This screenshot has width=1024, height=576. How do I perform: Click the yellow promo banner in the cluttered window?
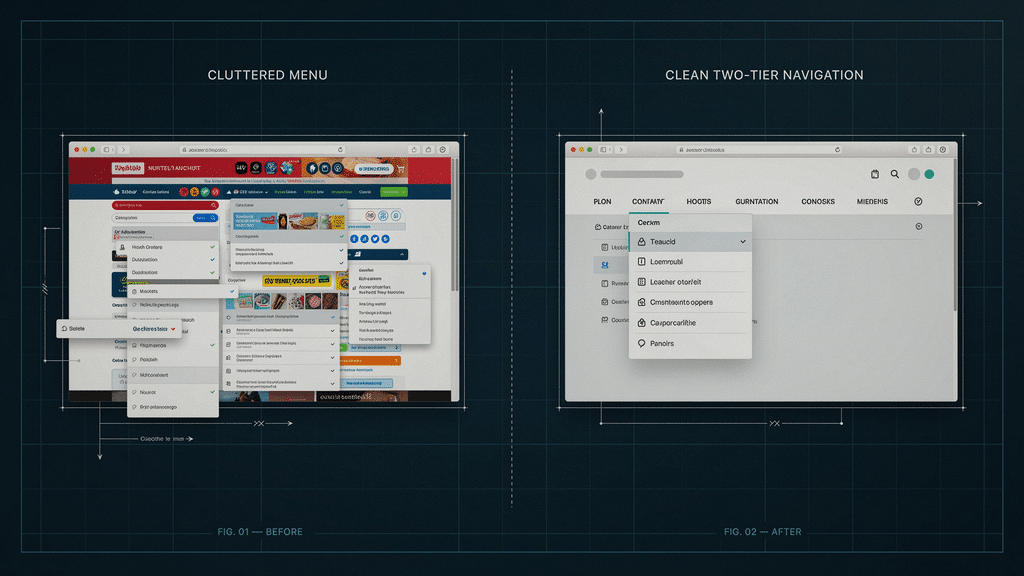tap(296, 281)
